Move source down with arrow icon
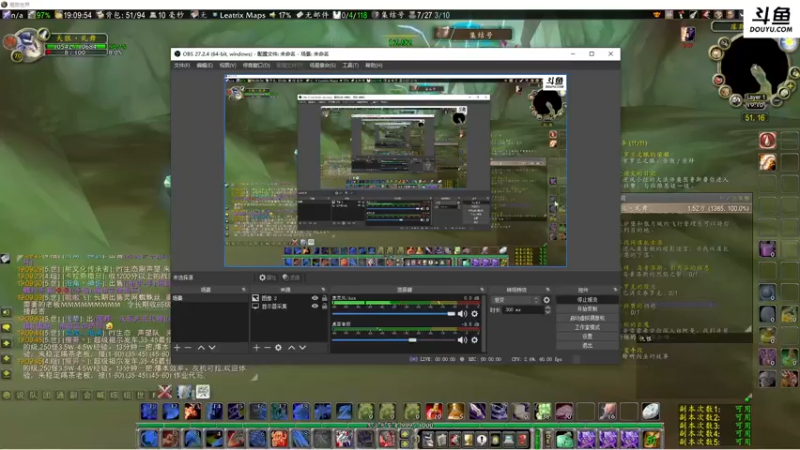Image resolution: width=800 pixels, height=450 pixels. pyautogui.click(x=303, y=347)
